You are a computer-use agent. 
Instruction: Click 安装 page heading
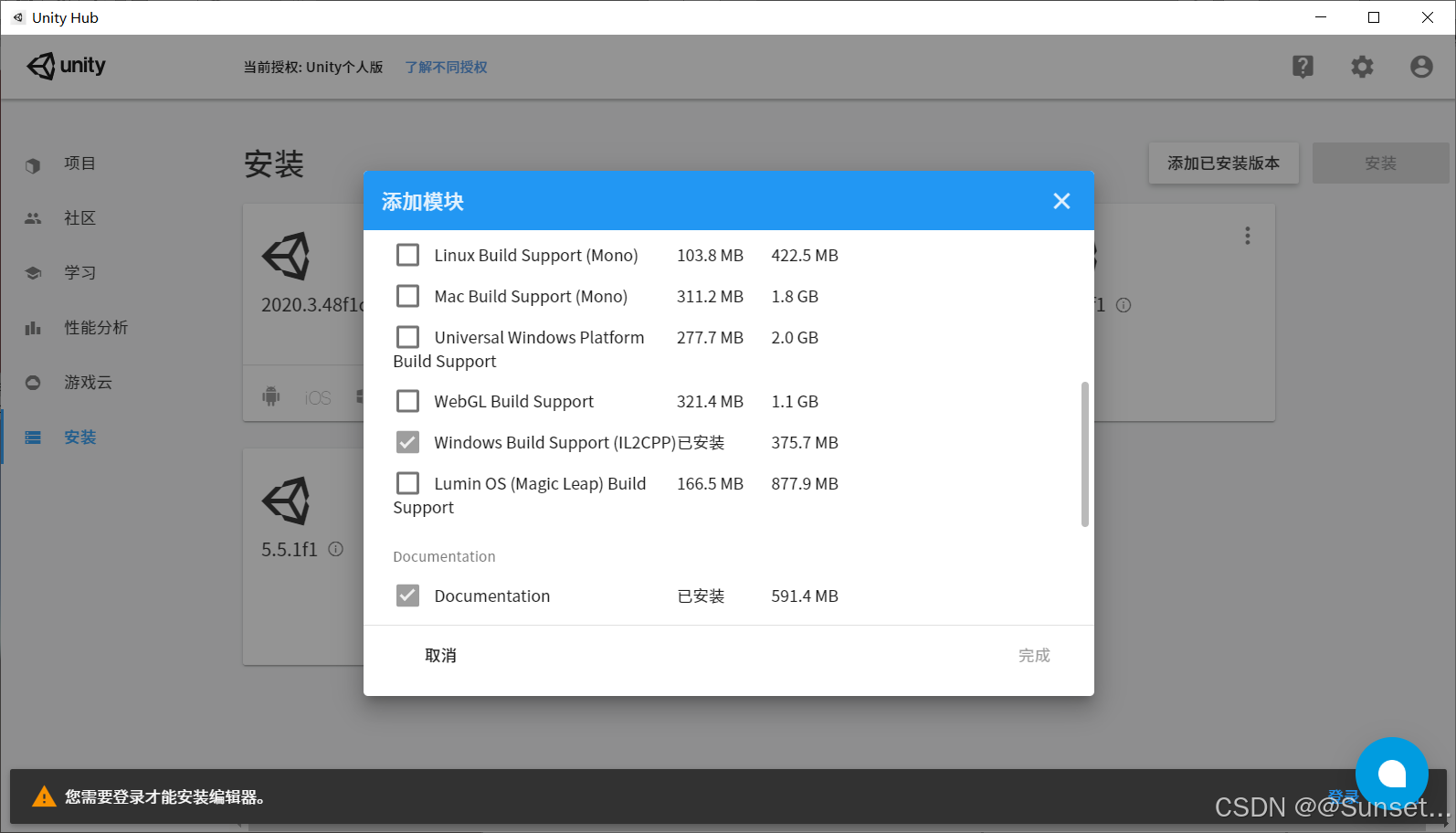274,164
